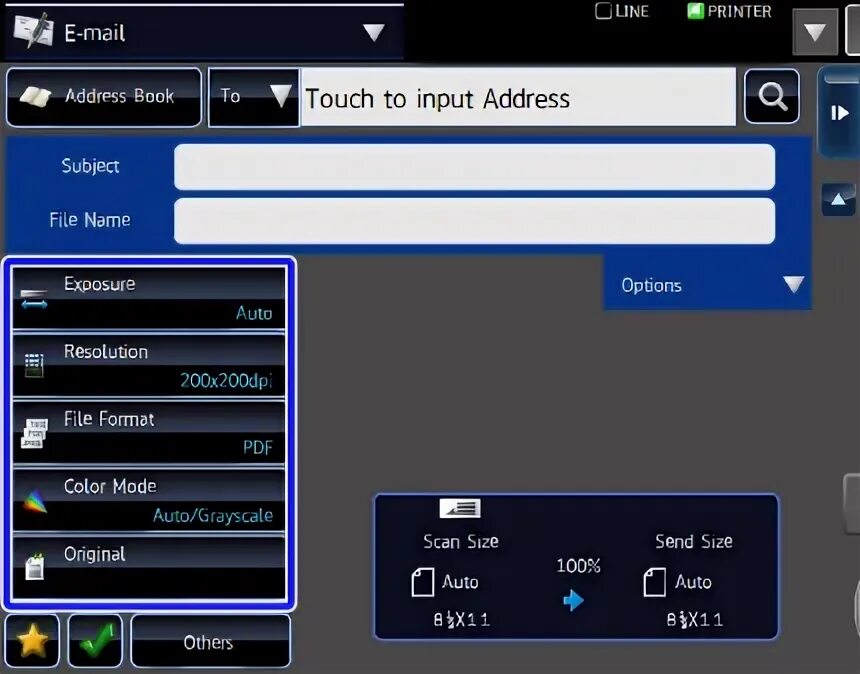
Task: Expand the Options dropdown
Action: click(x=707, y=285)
